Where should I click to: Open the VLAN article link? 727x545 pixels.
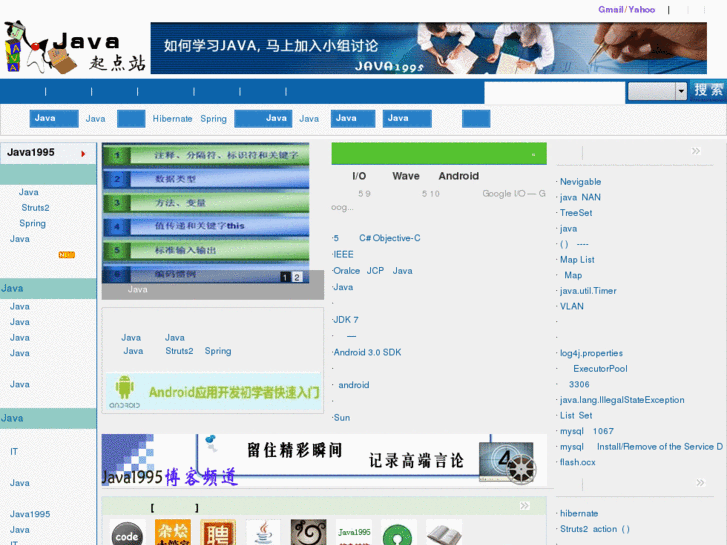point(572,307)
